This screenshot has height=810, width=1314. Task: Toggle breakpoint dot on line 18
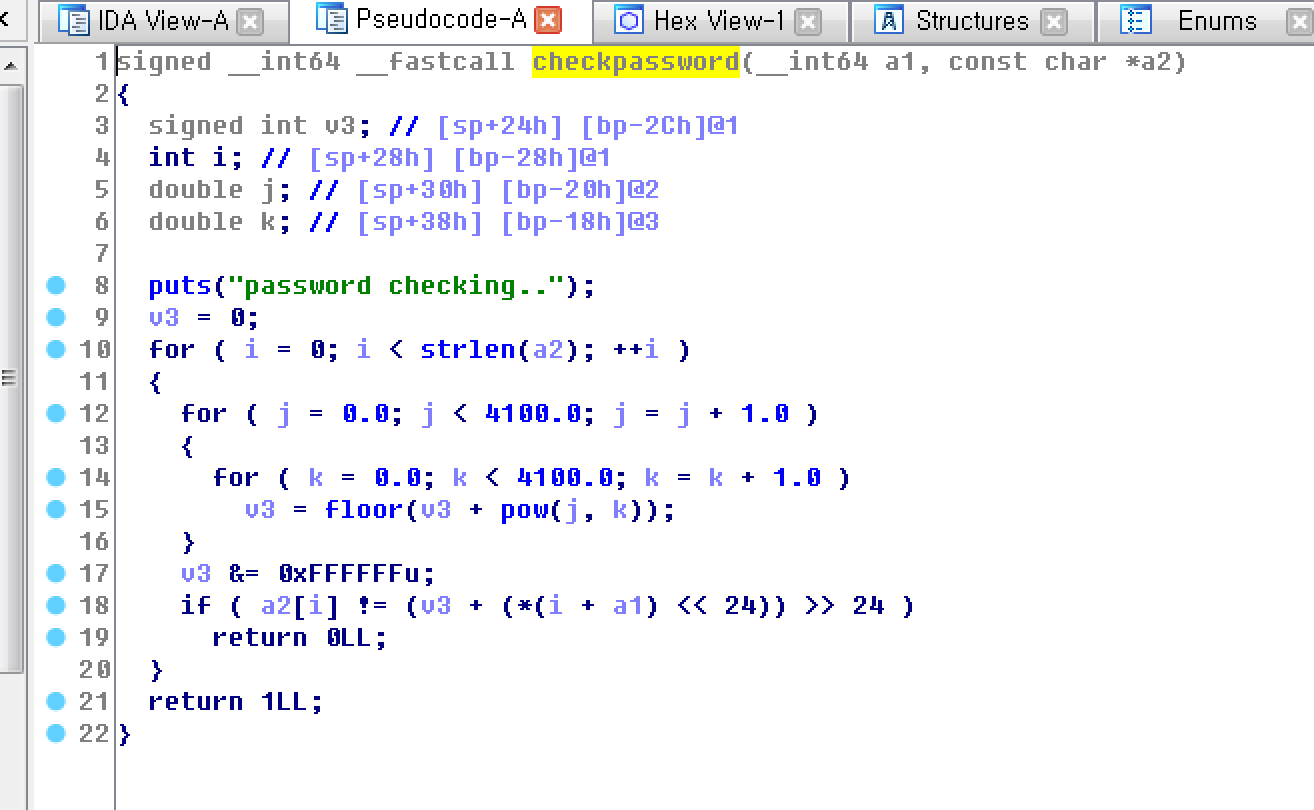click(56, 606)
